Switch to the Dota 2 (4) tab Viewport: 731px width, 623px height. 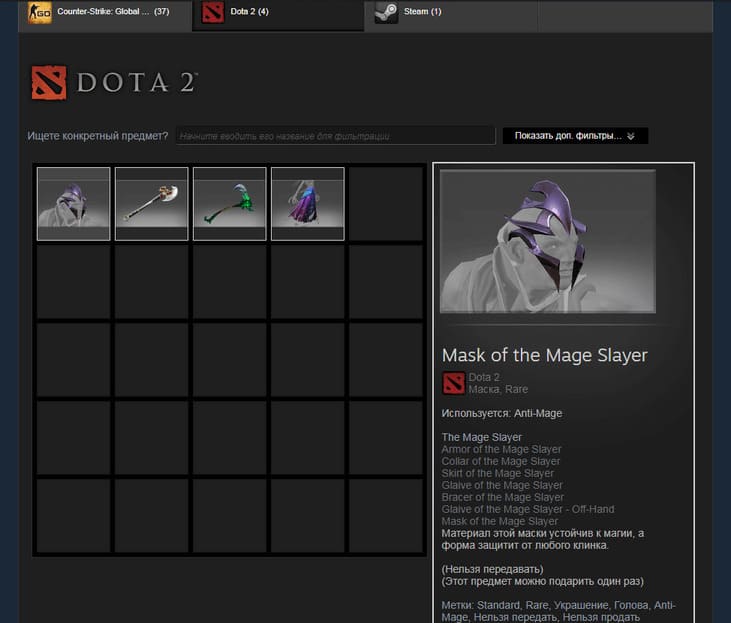(x=278, y=14)
